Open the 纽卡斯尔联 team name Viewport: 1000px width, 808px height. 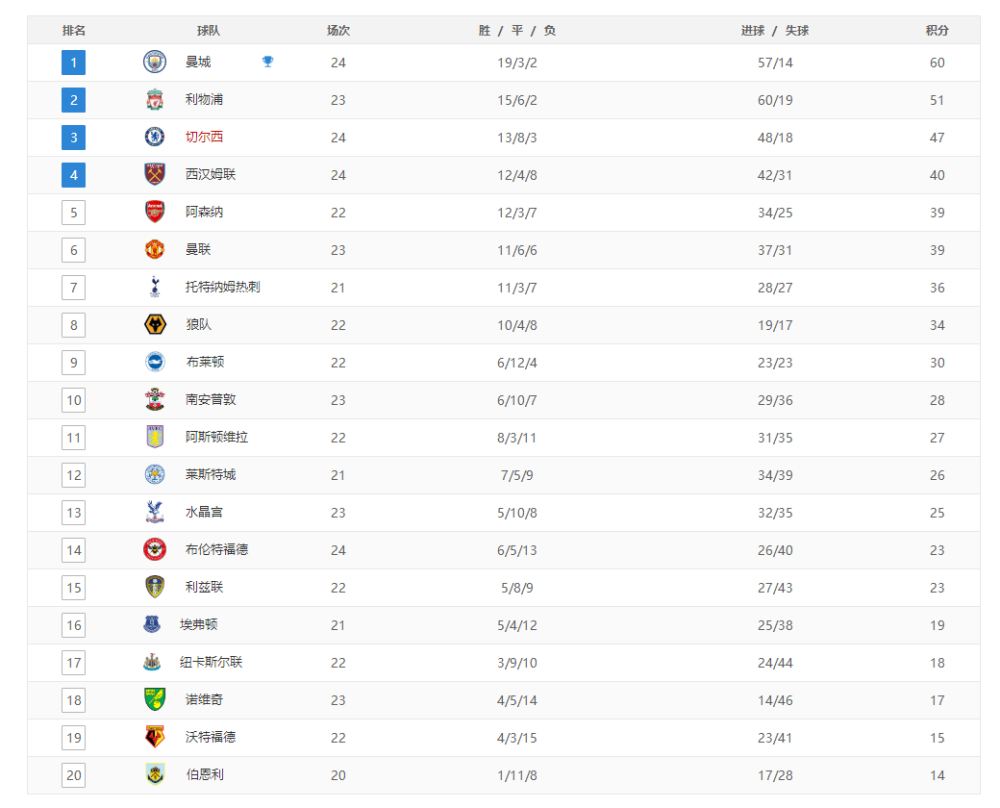click(x=211, y=662)
